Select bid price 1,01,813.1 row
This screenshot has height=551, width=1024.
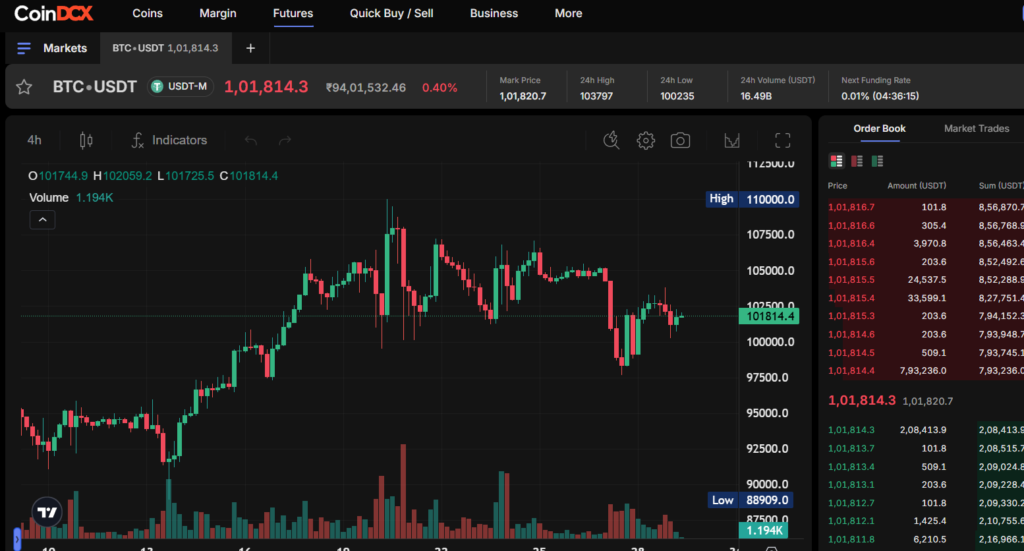925,484
